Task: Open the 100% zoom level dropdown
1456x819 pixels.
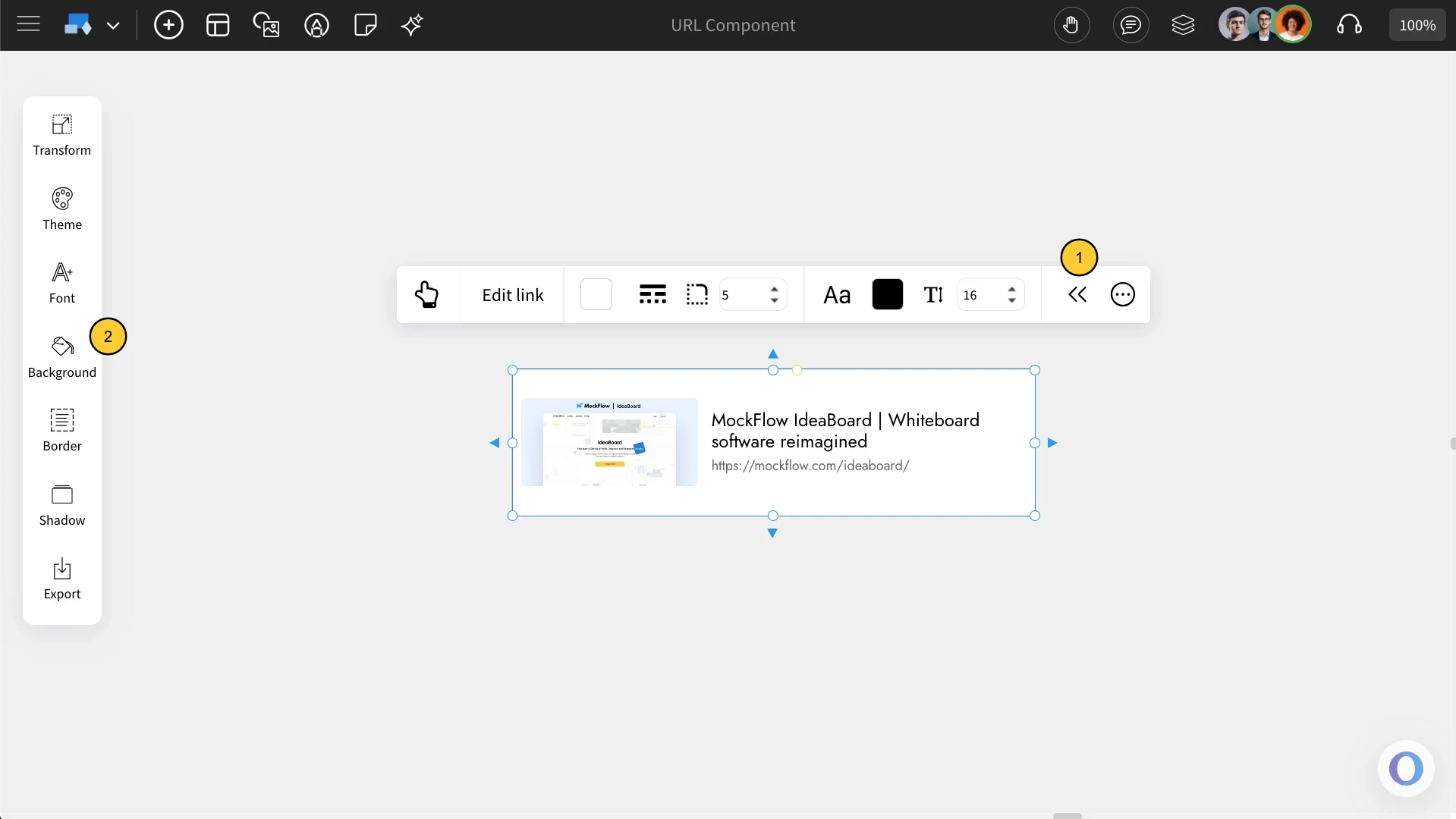Action: (x=1417, y=25)
